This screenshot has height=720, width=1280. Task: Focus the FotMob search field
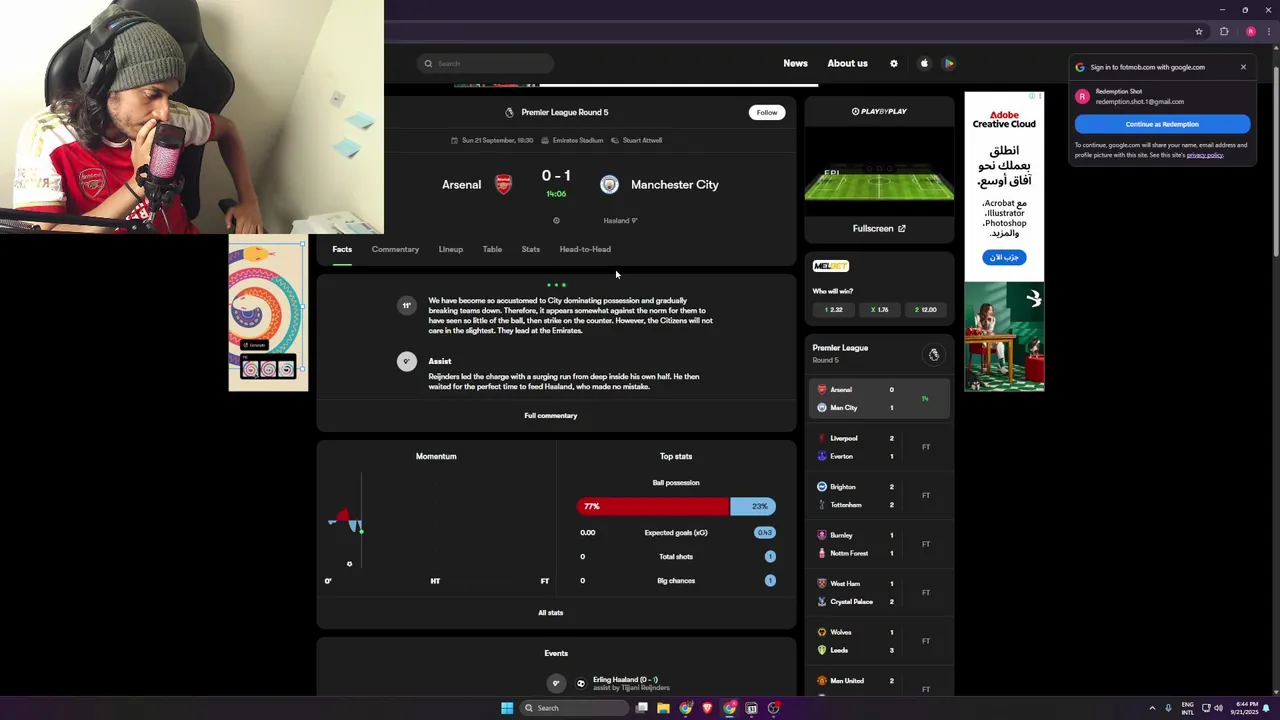[485, 64]
